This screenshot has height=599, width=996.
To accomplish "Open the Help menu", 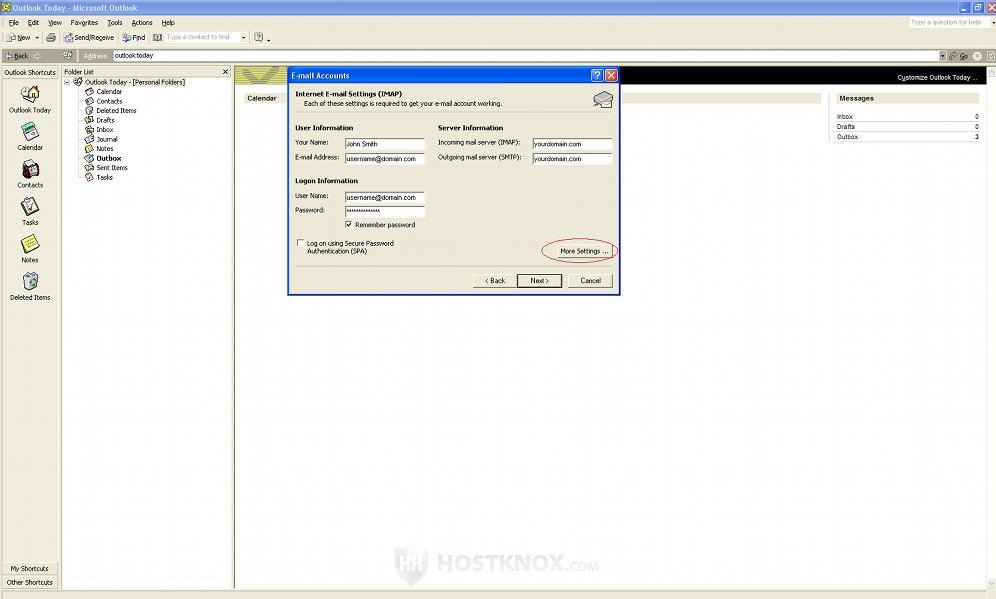I will [168, 22].
